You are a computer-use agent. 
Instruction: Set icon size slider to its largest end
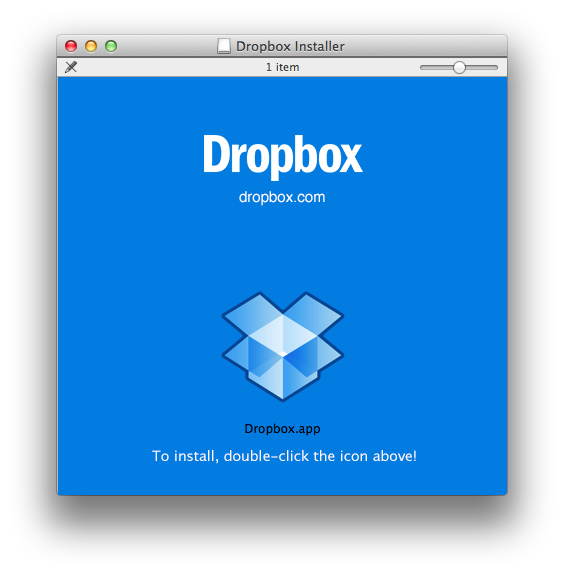point(496,67)
